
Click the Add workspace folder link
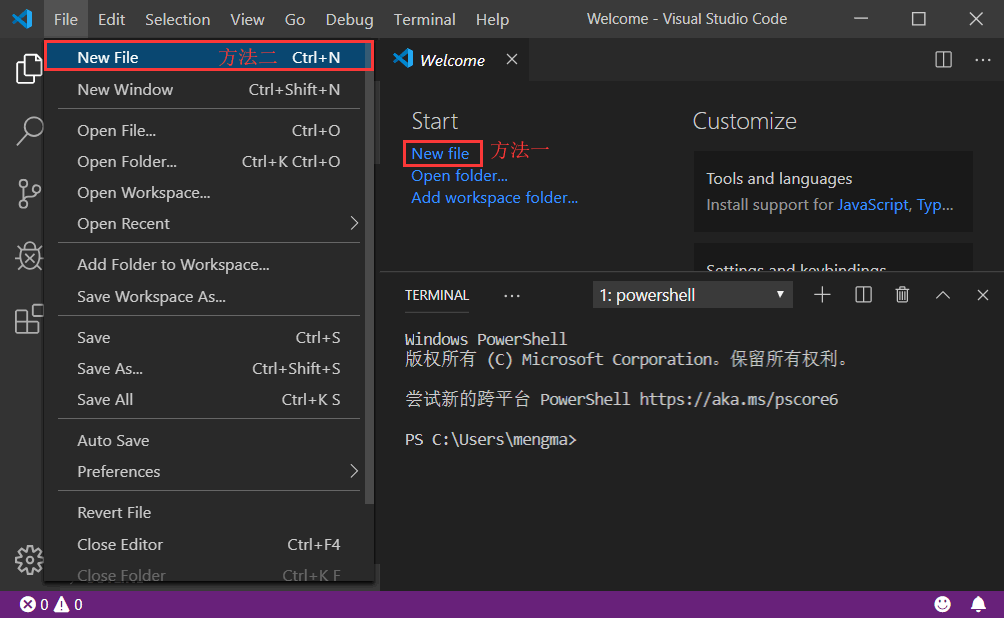[494, 197]
